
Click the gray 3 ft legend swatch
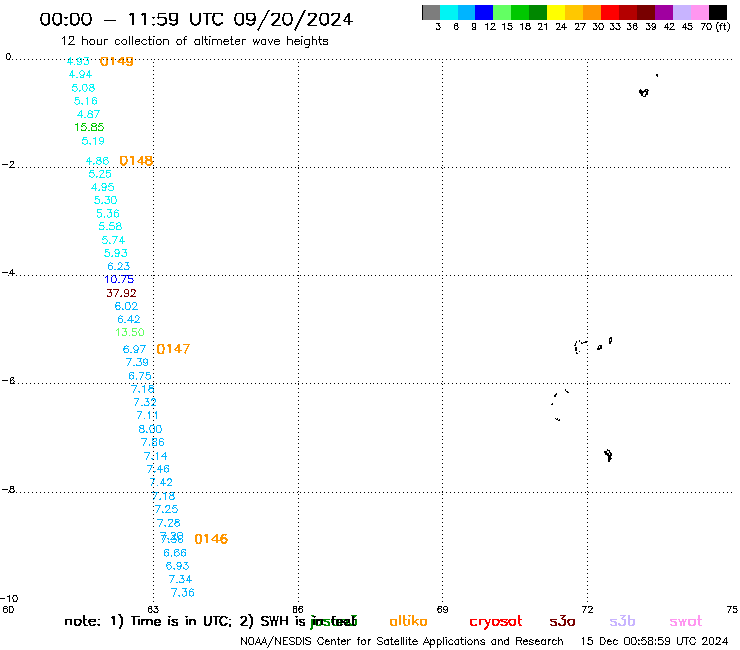point(431,13)
